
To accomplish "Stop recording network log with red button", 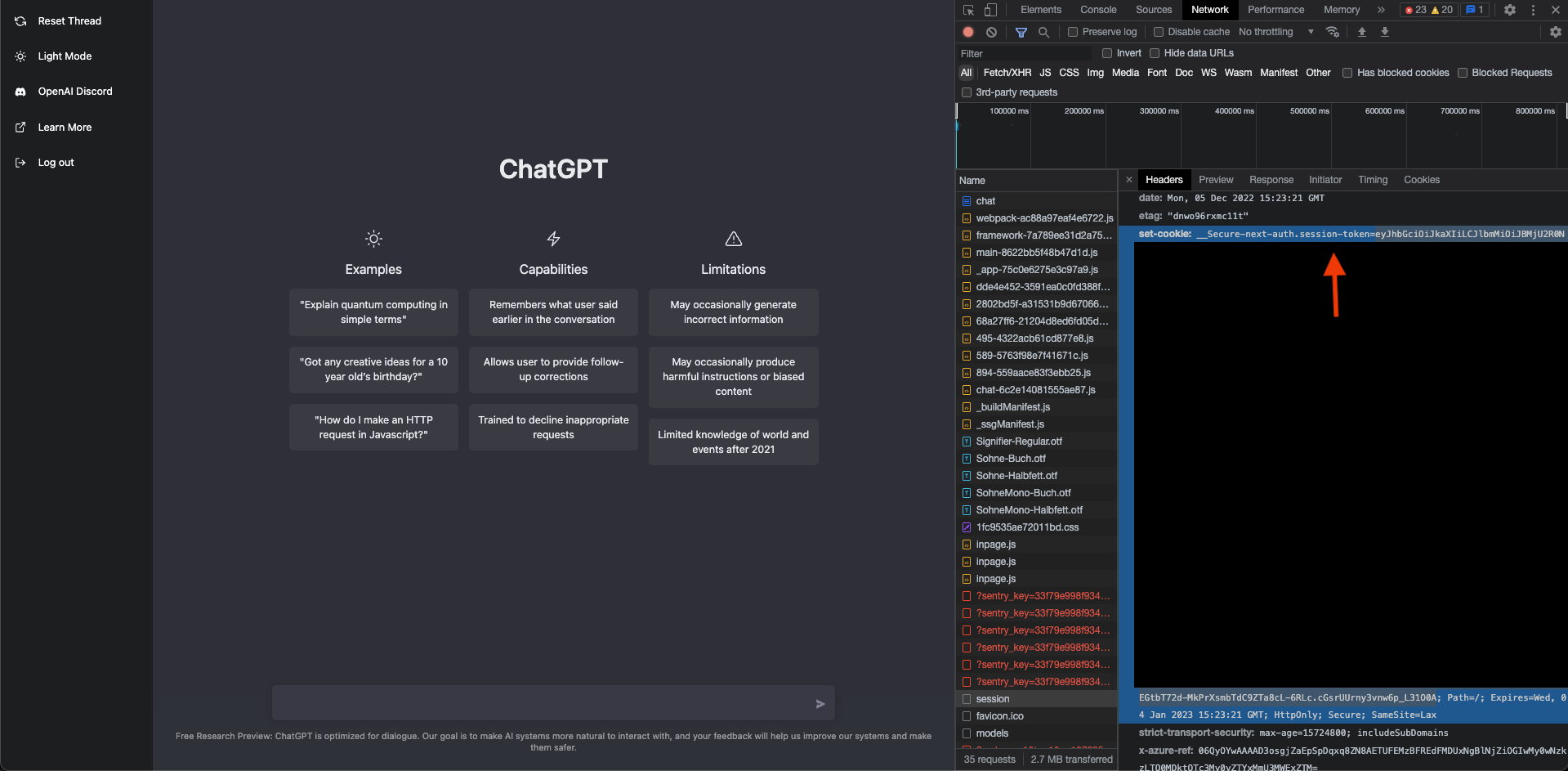I will pos(968,32).
